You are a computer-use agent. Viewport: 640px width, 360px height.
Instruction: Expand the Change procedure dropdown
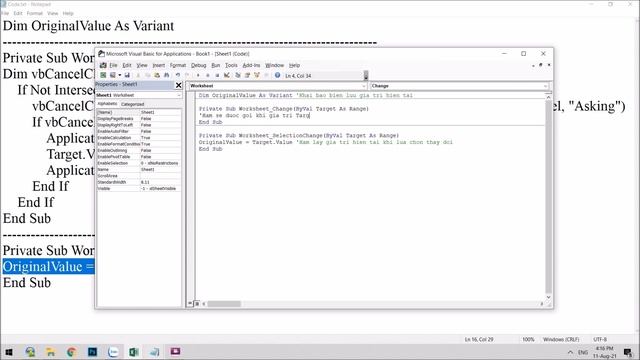(x=545, y=86)
